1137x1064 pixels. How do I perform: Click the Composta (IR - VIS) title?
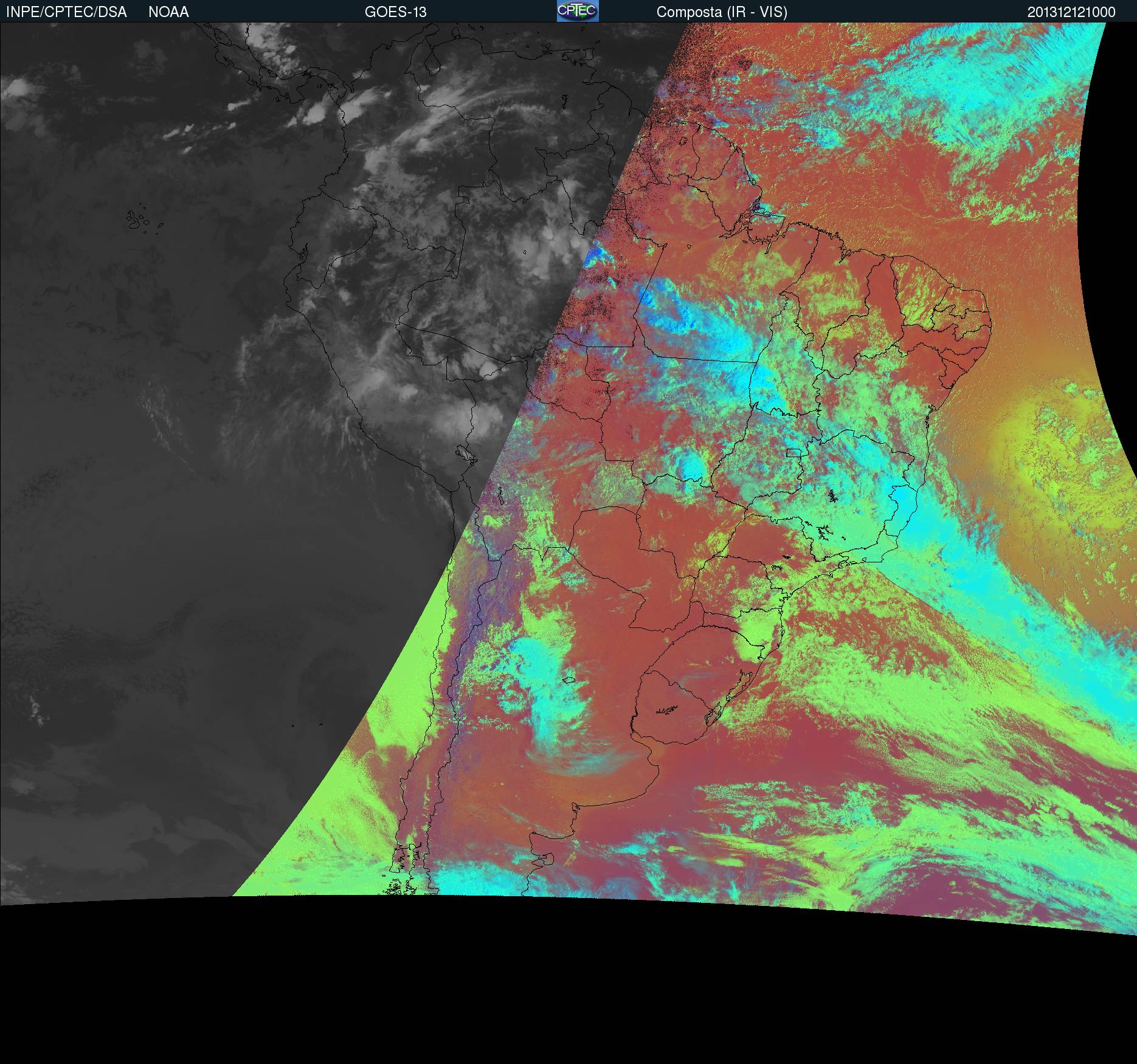coord(722,12)
